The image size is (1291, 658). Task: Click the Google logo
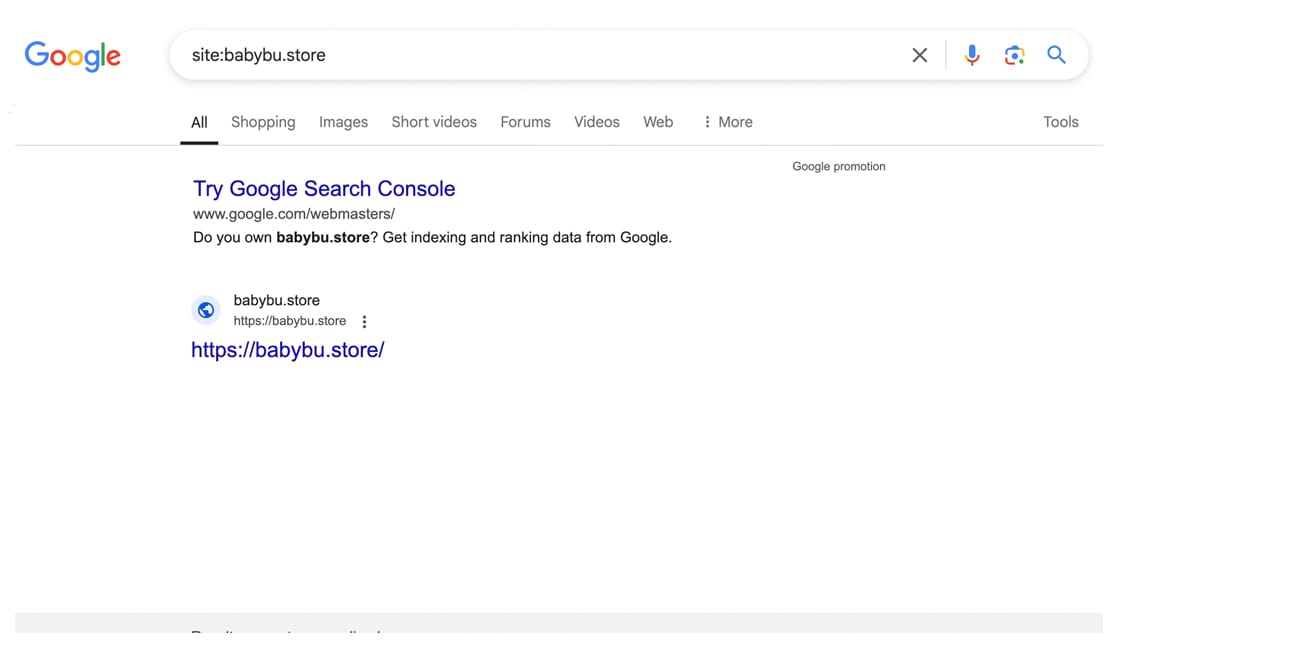click(x=72, y=56)
